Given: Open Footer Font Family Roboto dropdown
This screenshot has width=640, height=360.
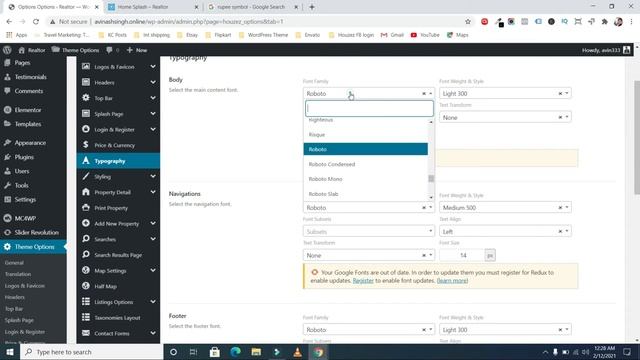Looking at the screenshot, I should pyautogui.click(x=369, y=329).
